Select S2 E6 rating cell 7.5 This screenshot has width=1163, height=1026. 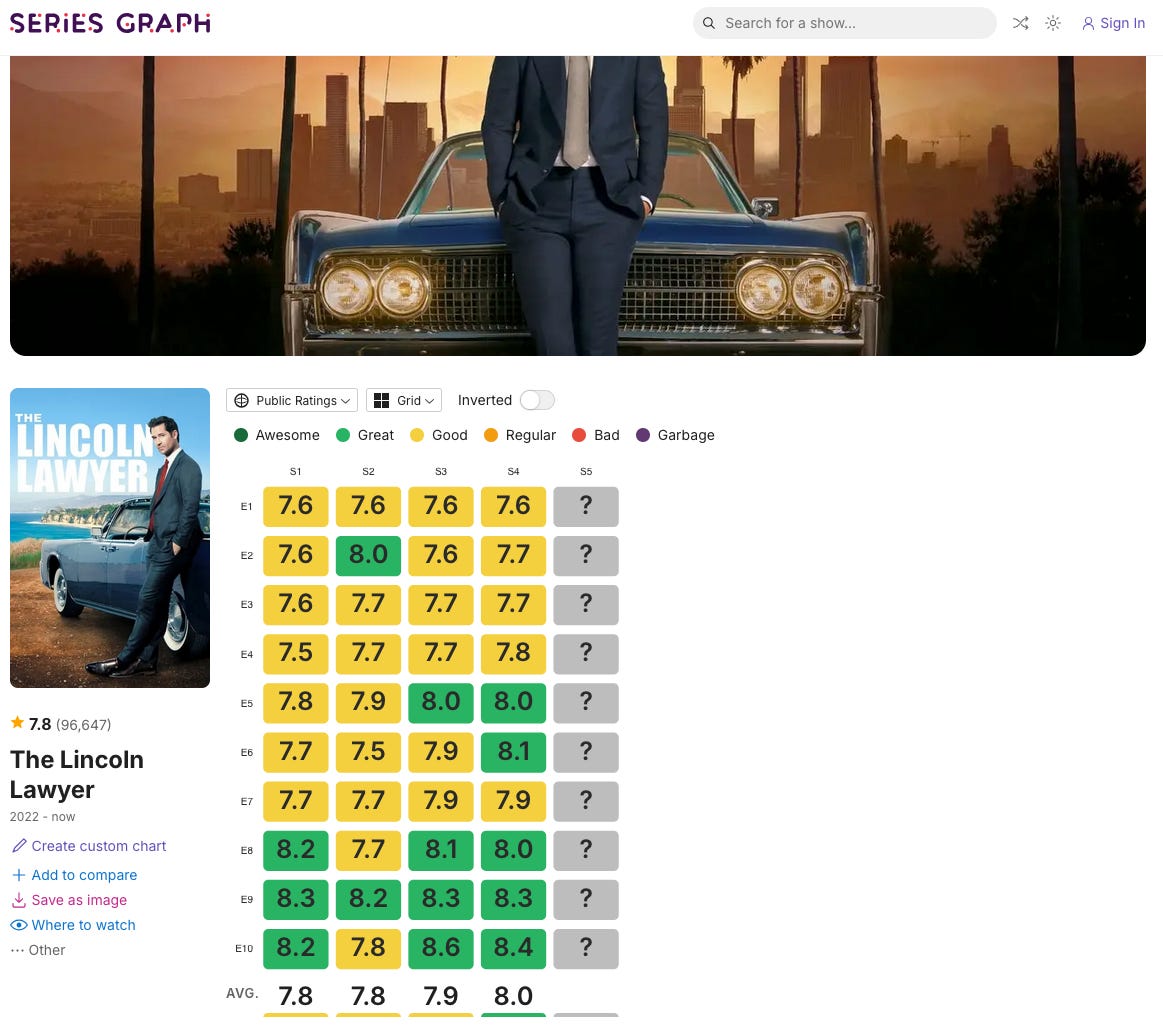pyautogui.click(x=368, y=752)
